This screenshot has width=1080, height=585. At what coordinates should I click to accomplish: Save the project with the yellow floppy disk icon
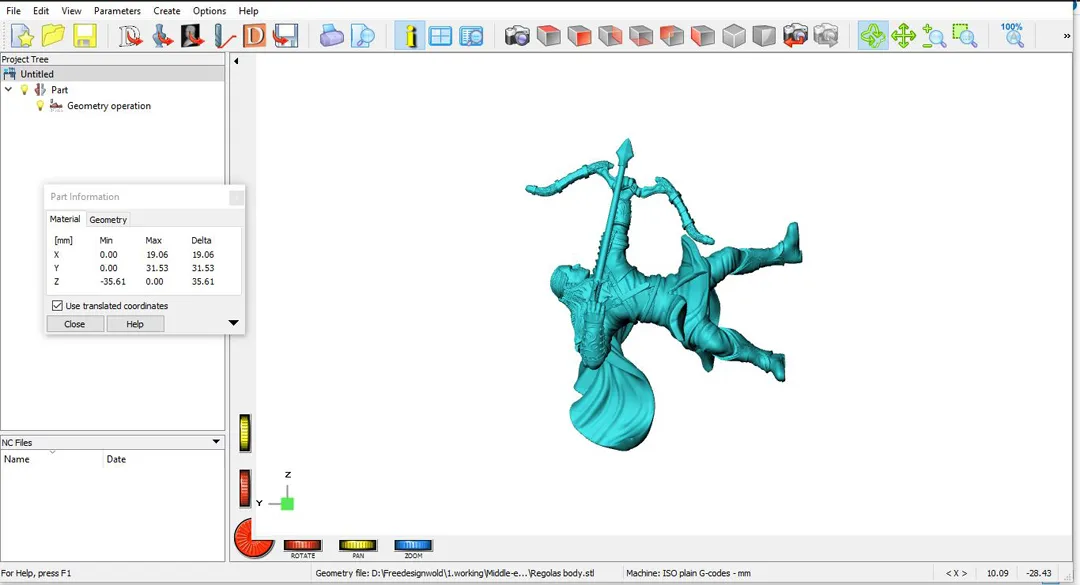(x=84, y=36)
